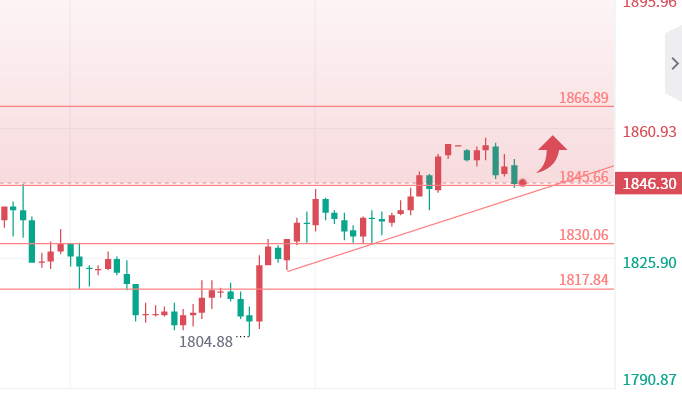This screenshot has height=394, width=682.
Task: Click the 1860.93 price axis label
Action: 649,131
